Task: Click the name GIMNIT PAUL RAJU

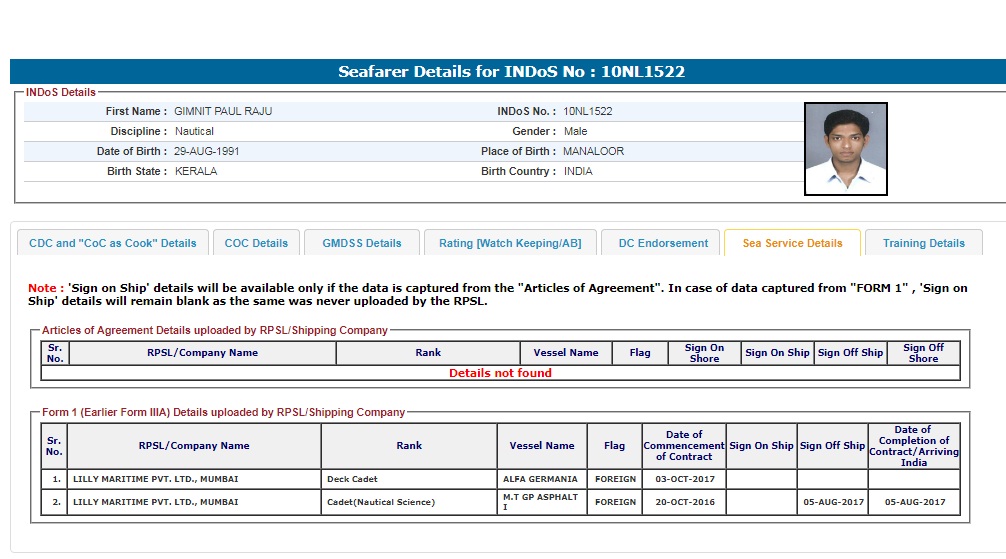Action: (223, 111)
